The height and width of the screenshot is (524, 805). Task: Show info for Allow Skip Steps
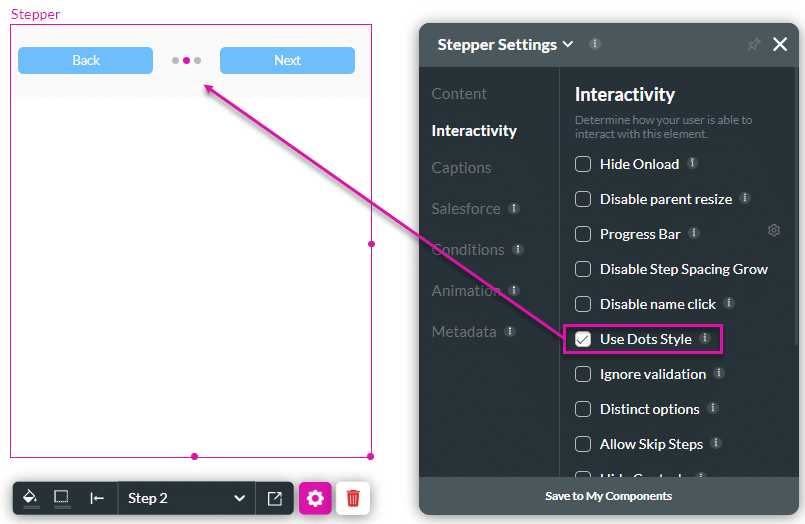tap(716, 442)
